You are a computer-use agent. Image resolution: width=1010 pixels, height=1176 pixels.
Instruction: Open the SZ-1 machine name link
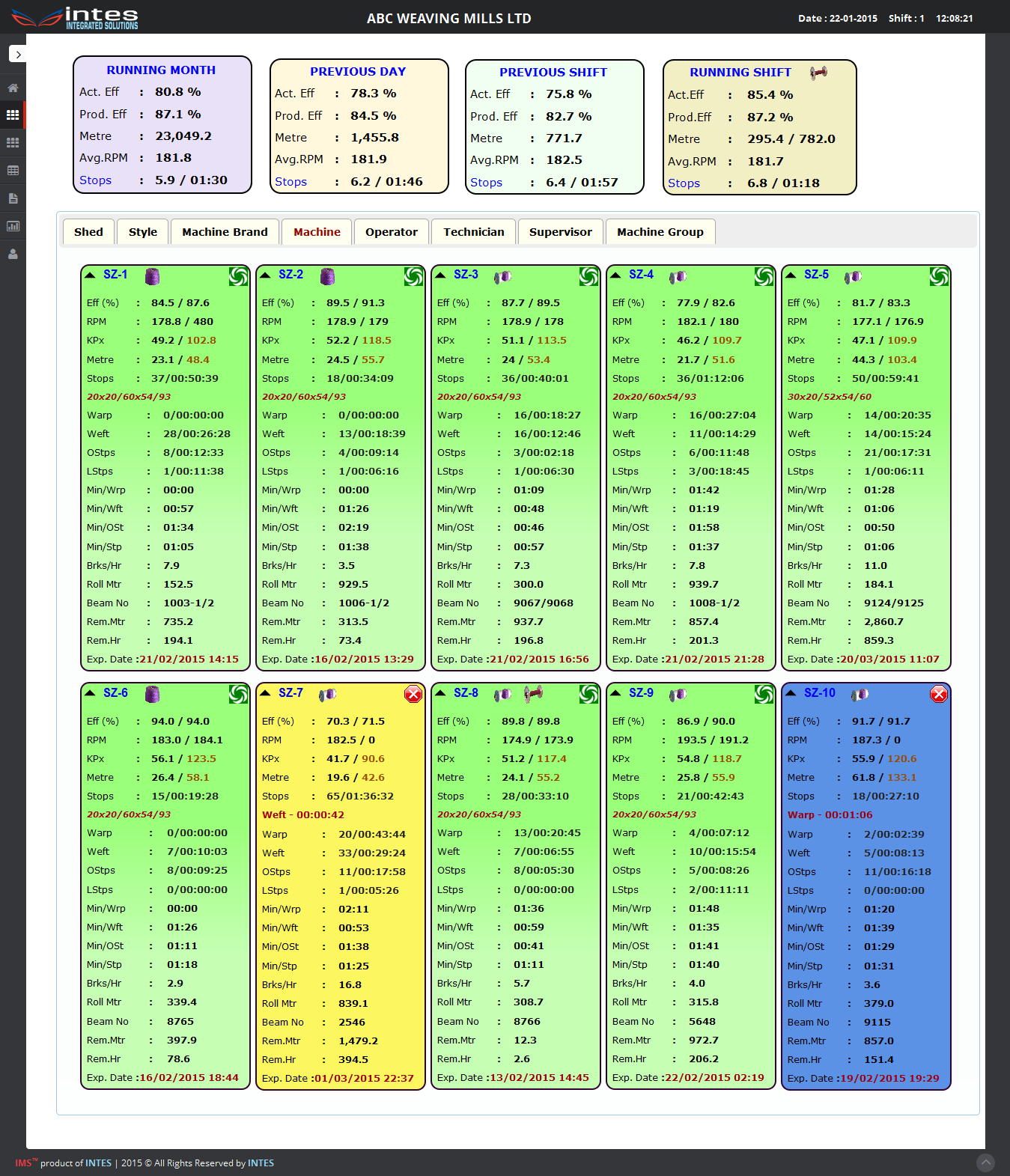click(x=115, y=275)
